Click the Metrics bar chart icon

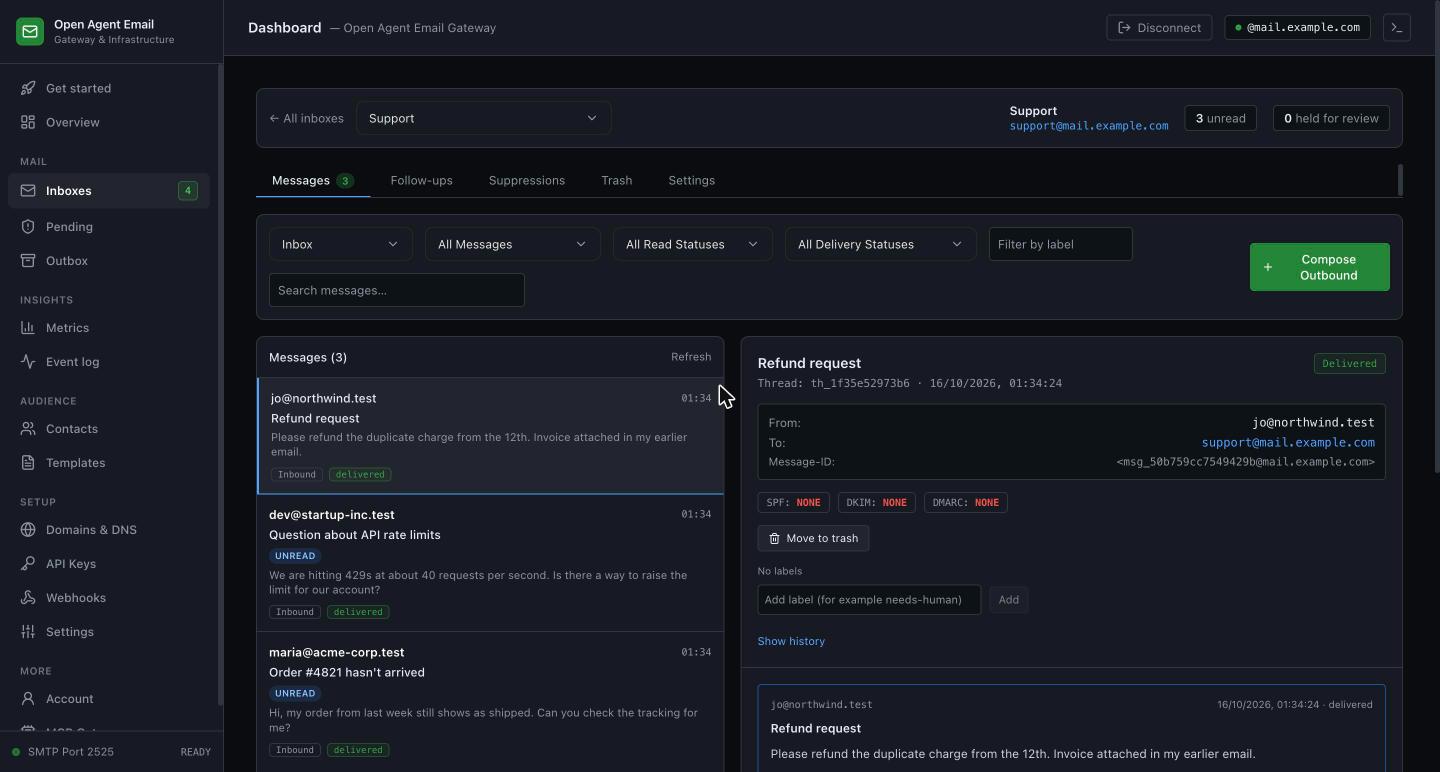pyautogui.click(x=28, y=328)
